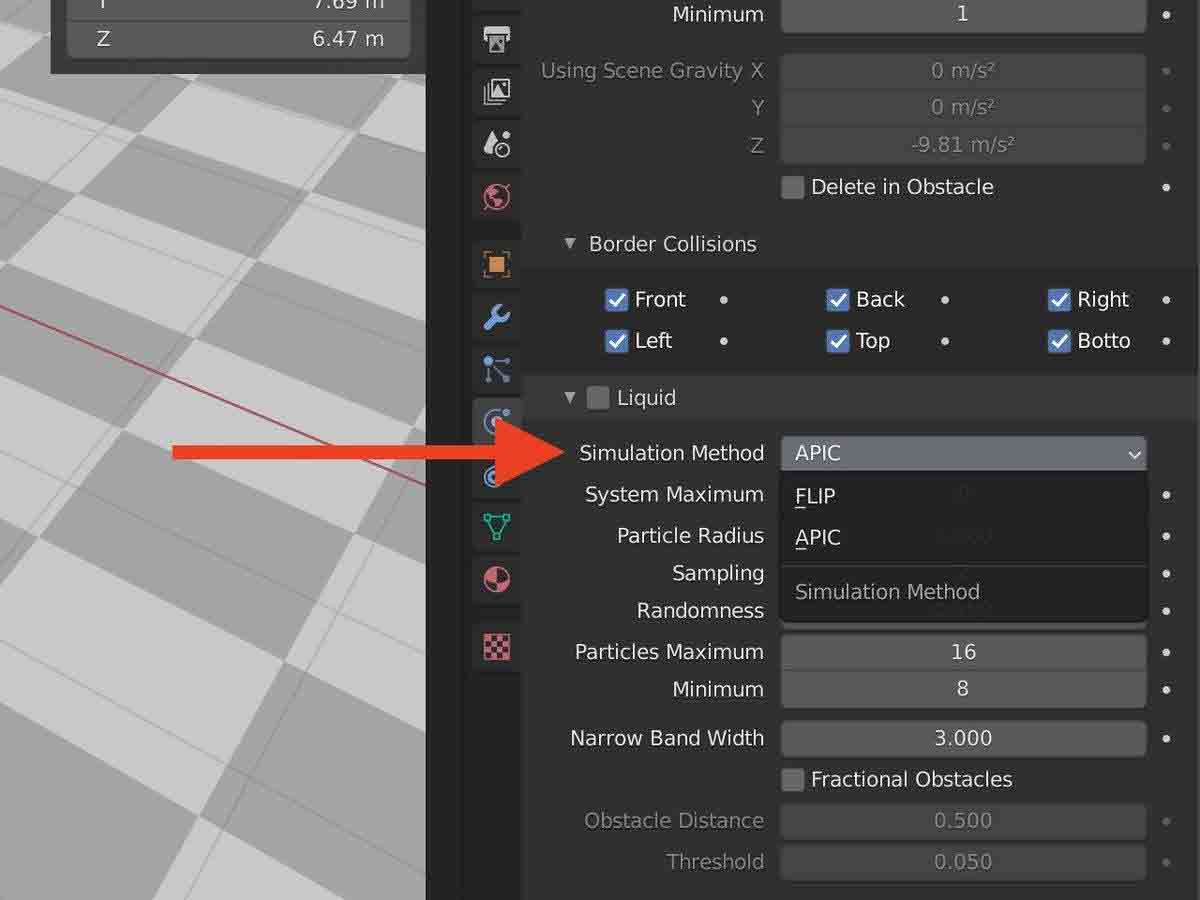The width and height of the screenshot is (1200, 900).
Task: Toggle the Delete in Obstacle checkbox
Action: [x=792, y=187]
